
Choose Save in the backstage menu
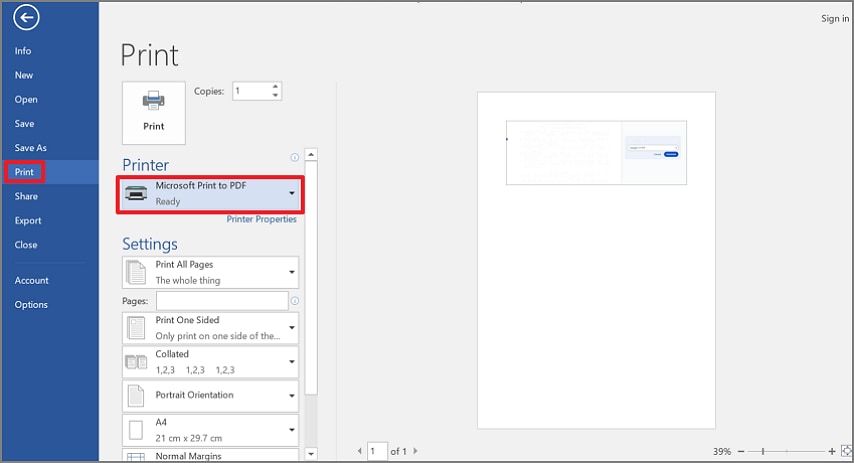[x=25, y=124]
